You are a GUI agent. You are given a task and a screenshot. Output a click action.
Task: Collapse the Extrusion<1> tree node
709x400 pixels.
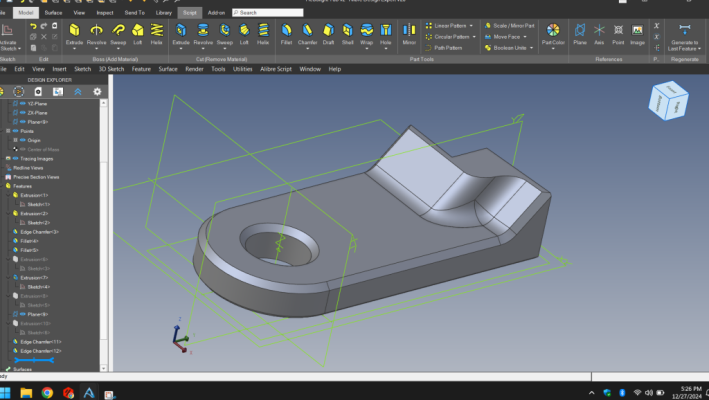8,195
